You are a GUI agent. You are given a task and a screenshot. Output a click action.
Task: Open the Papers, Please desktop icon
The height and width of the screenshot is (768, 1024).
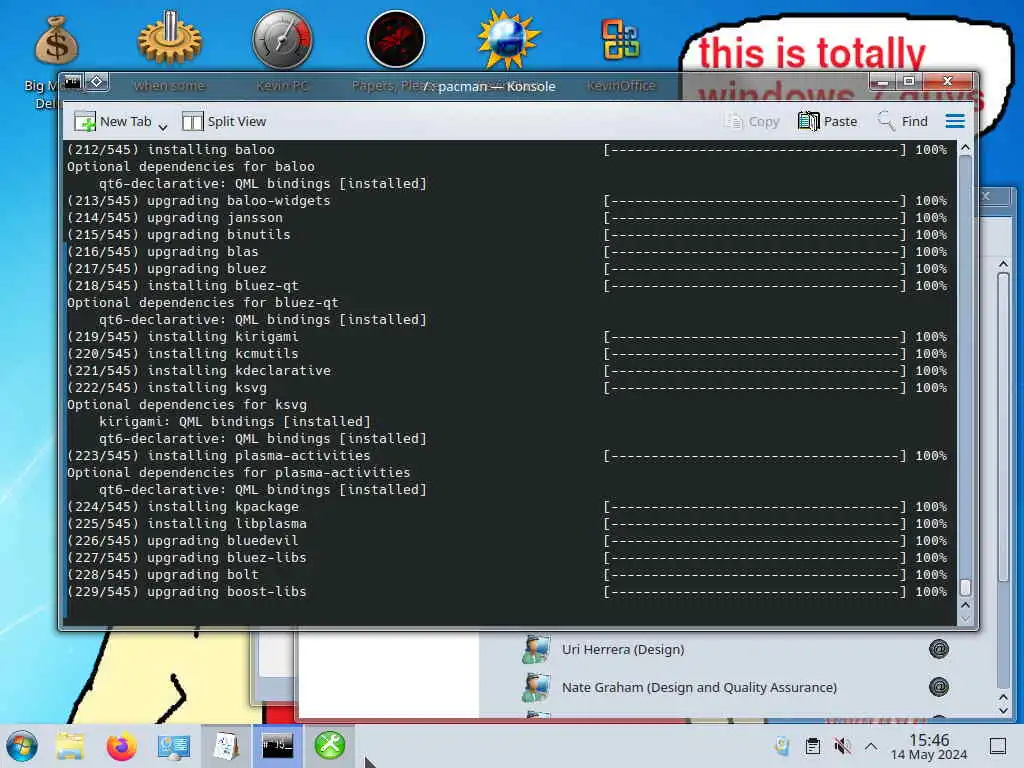click(x=396, y=39)
